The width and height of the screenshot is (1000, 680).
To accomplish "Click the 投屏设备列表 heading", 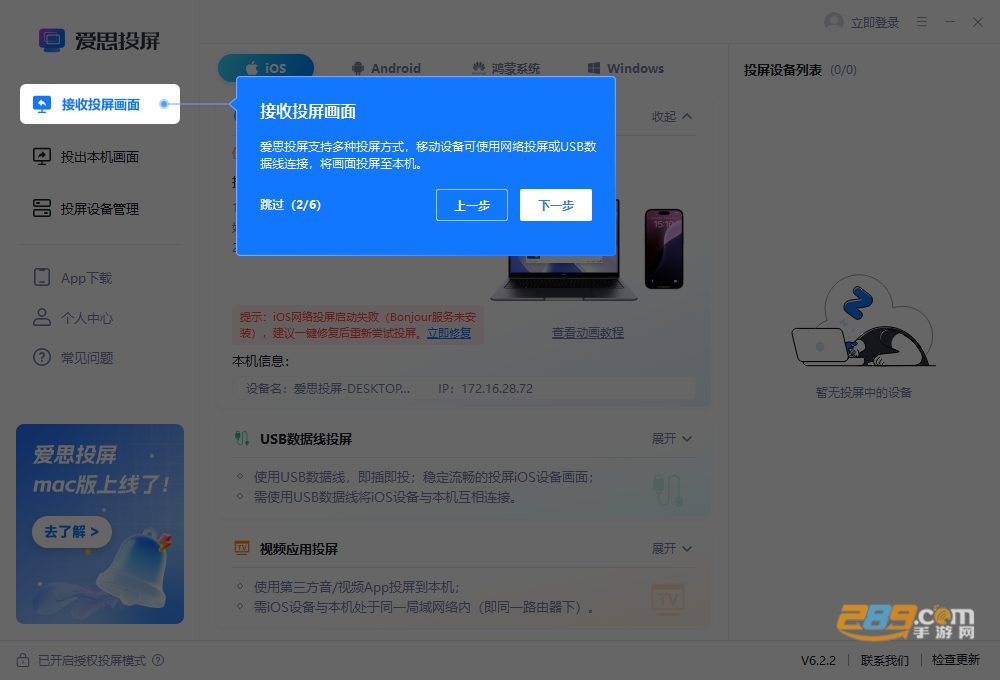I will tap(783, 70).
